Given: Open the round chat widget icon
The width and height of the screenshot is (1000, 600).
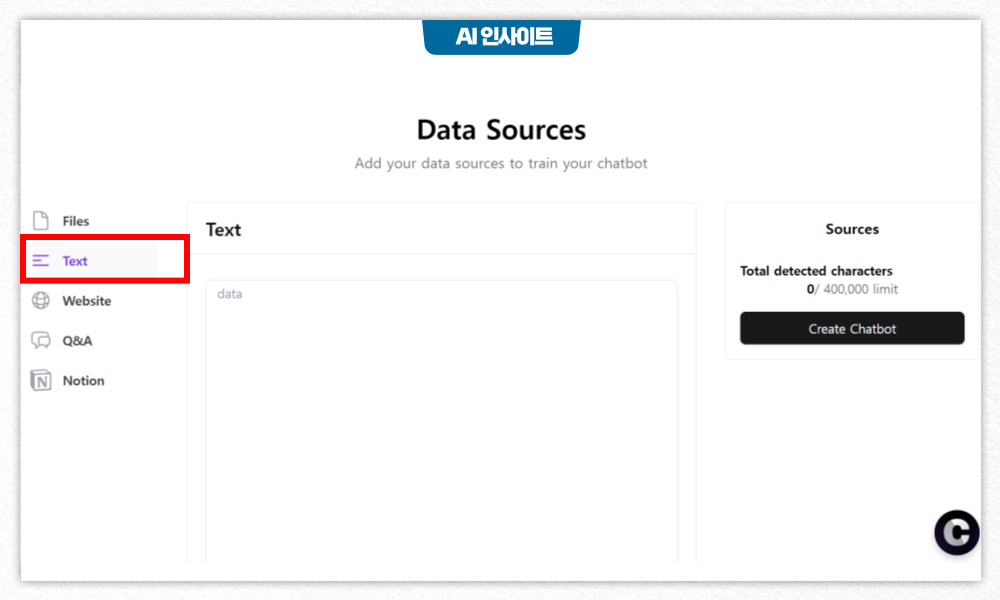Looking at the screenshot, I should (957, 532).
